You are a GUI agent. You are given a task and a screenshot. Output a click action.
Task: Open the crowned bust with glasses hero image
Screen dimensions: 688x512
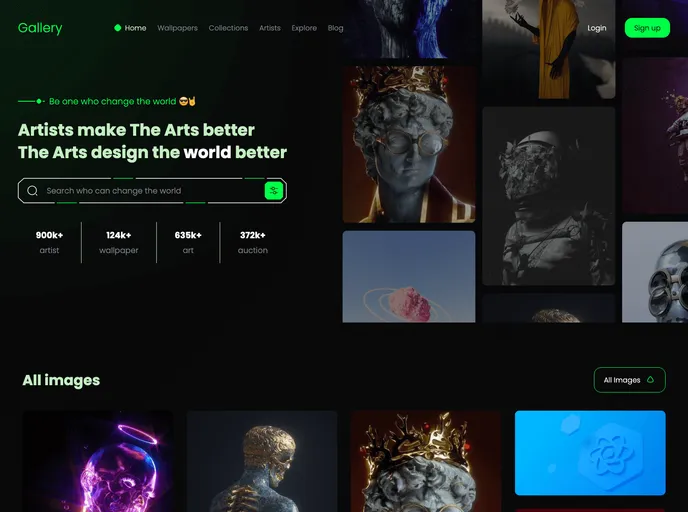[x=409, y=144]
